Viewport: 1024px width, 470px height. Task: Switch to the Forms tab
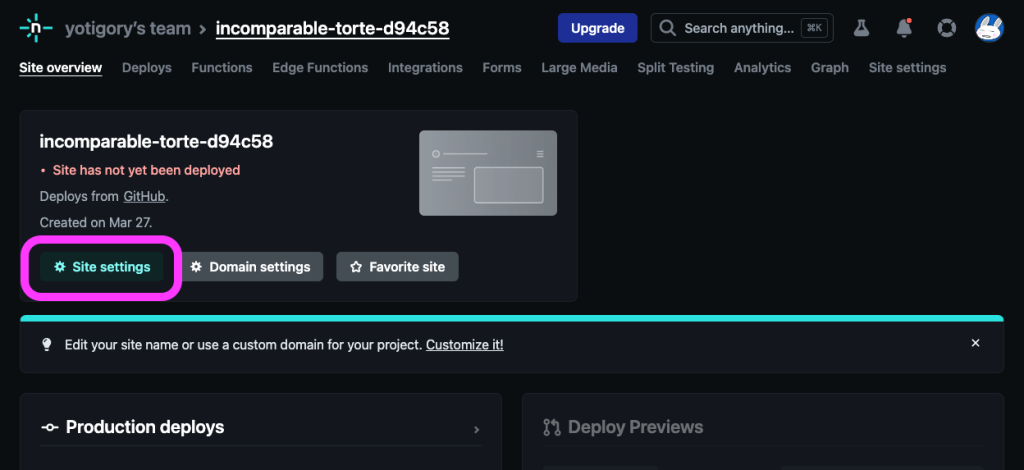pyautogui.click(x=502, y=68)
